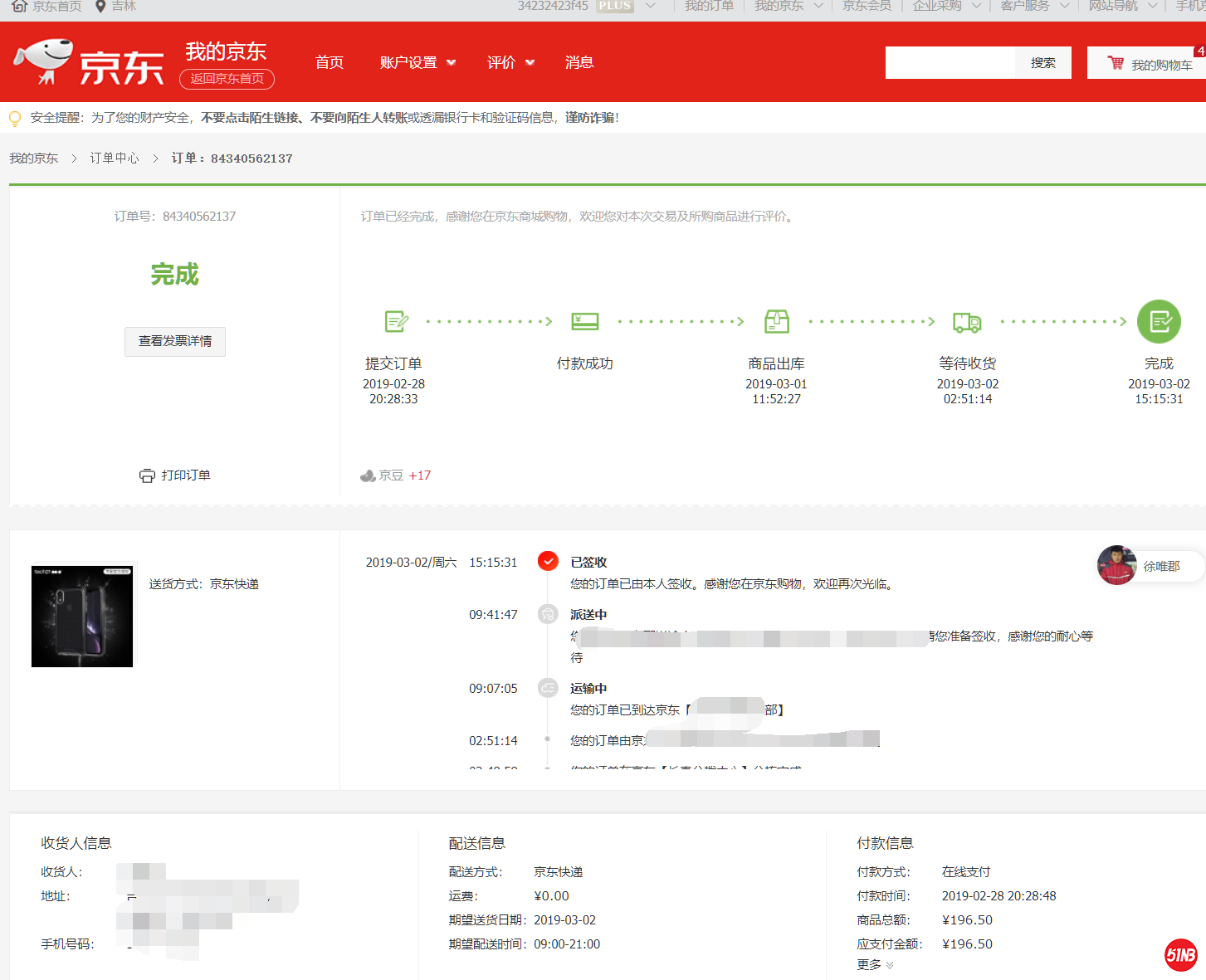
Task: Click the 查看发票详情 button
Action: [x=175, y=341]
